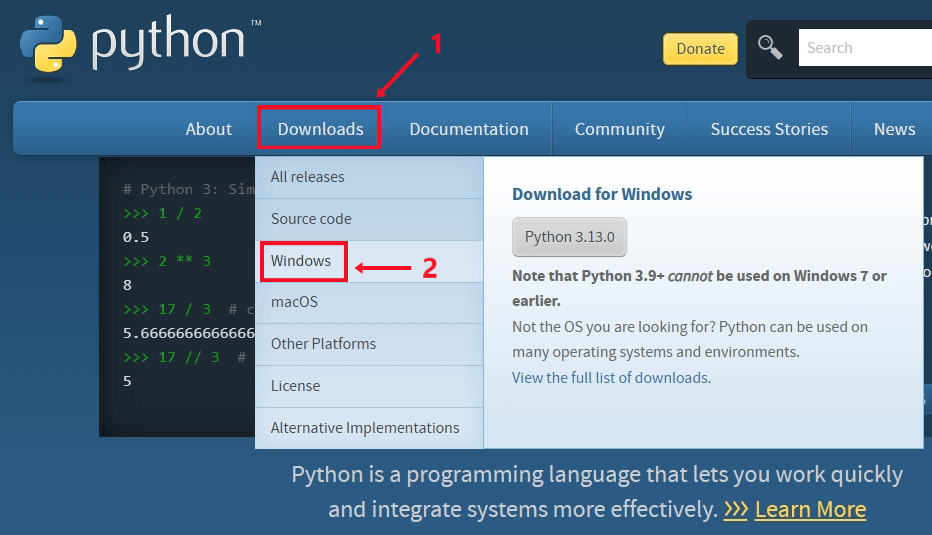Focus the Search input field
The width and height of the screenshot is (932, 535).
(865, 48)
